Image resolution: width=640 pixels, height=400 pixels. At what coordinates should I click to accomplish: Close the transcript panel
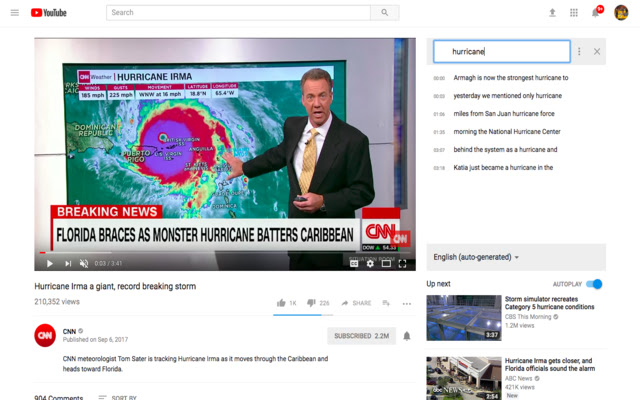597,51
